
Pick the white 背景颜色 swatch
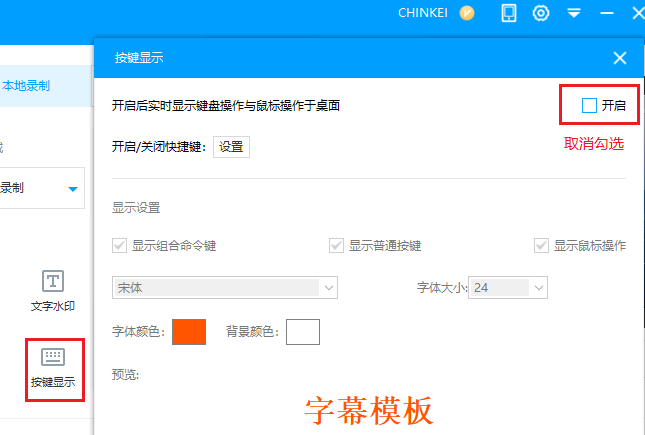pos(302,331)
